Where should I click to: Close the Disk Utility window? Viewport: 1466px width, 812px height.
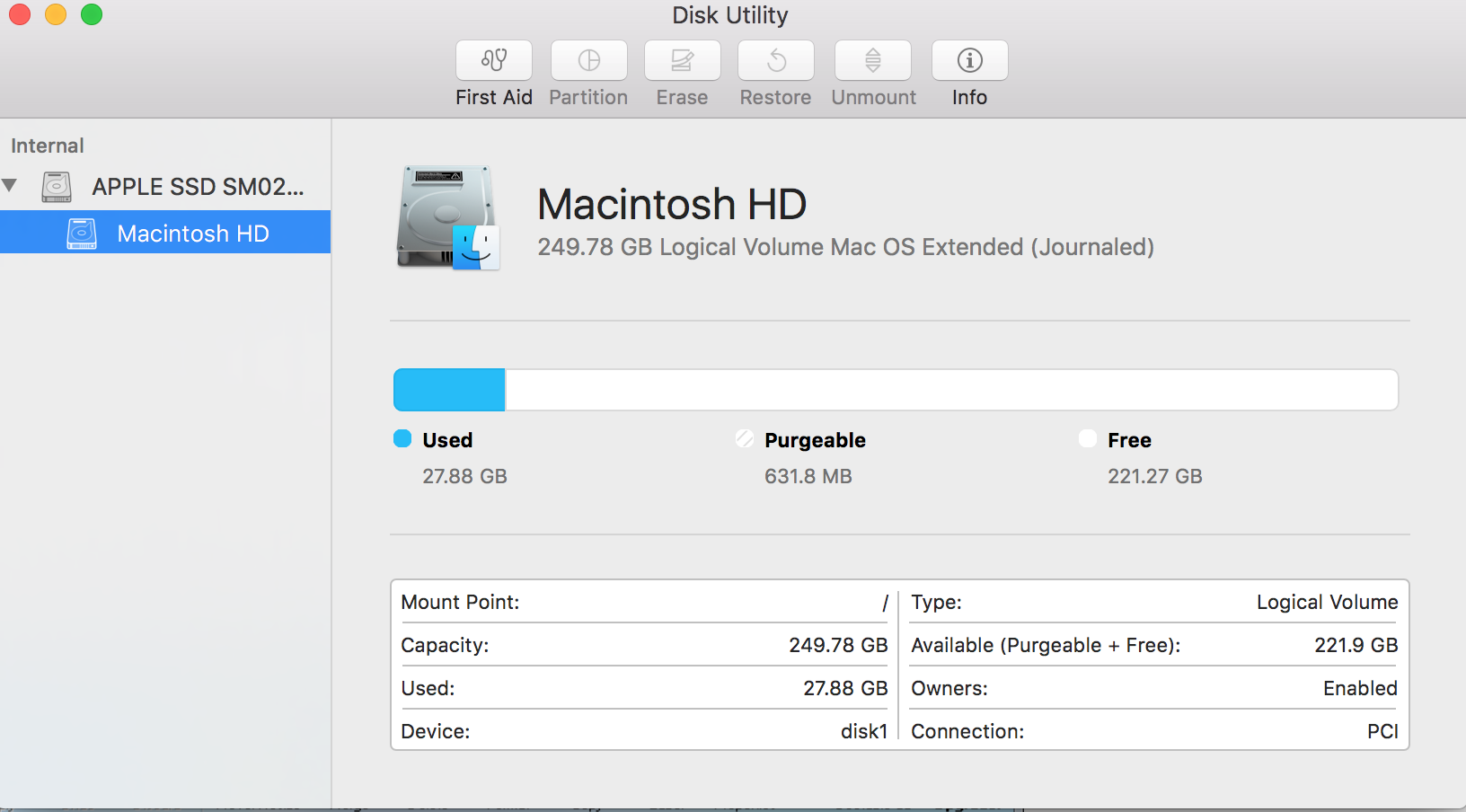click(x=20, y=14)
